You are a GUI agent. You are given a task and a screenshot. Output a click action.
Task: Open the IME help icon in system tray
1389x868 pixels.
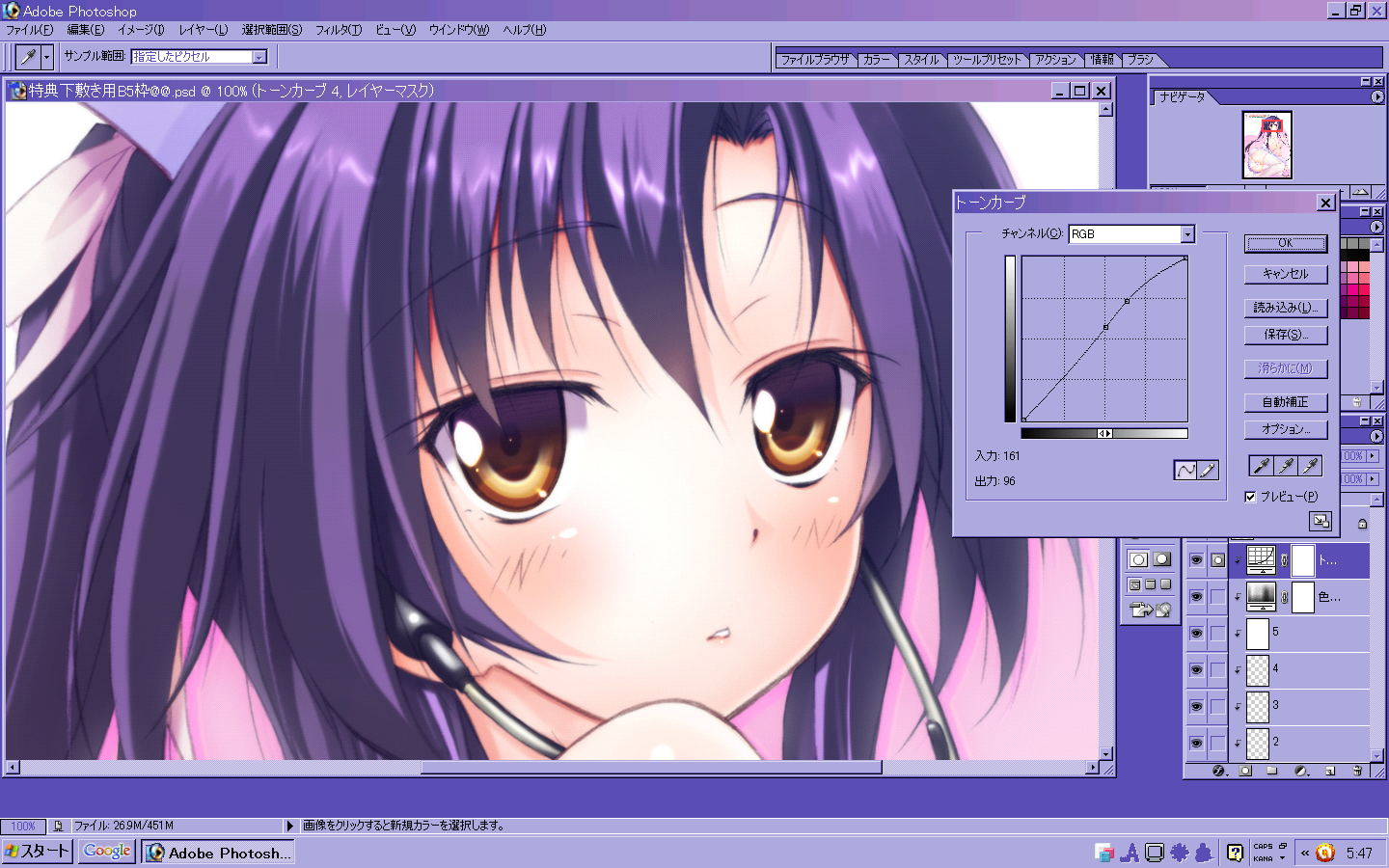pos(1235,853)
